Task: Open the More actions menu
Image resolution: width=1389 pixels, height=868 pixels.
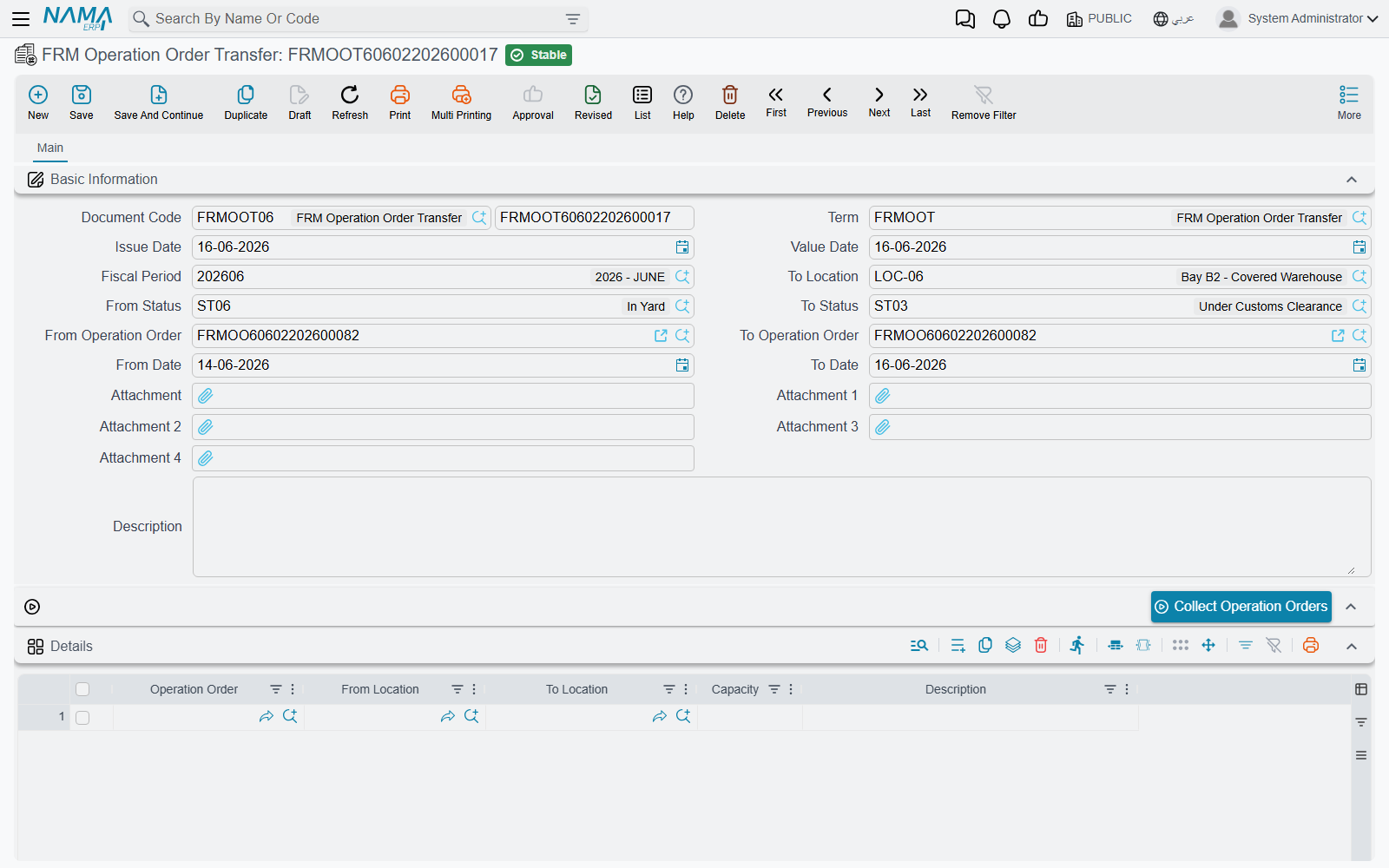Action: (1349, 102)
